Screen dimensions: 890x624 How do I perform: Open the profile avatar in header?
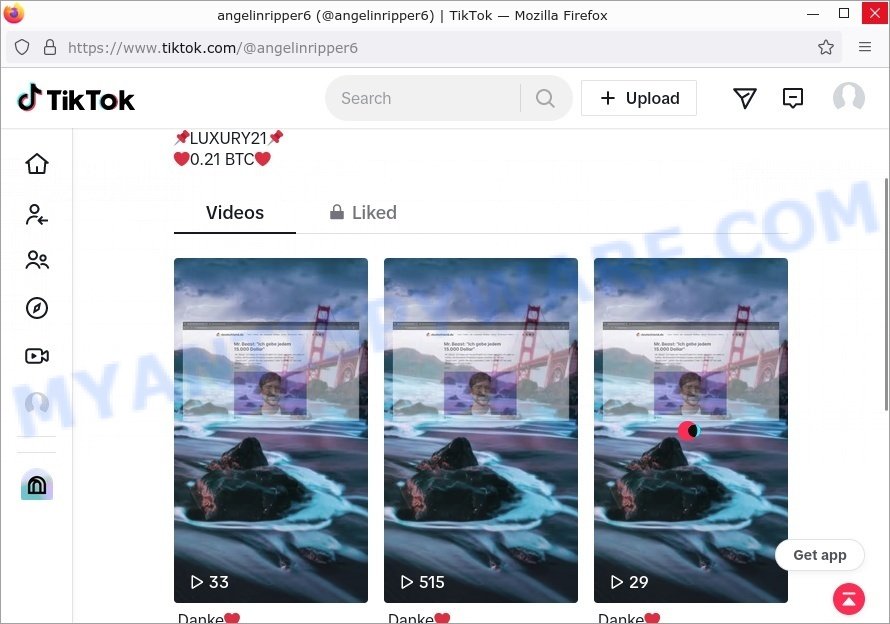click(x=849, y=98)
